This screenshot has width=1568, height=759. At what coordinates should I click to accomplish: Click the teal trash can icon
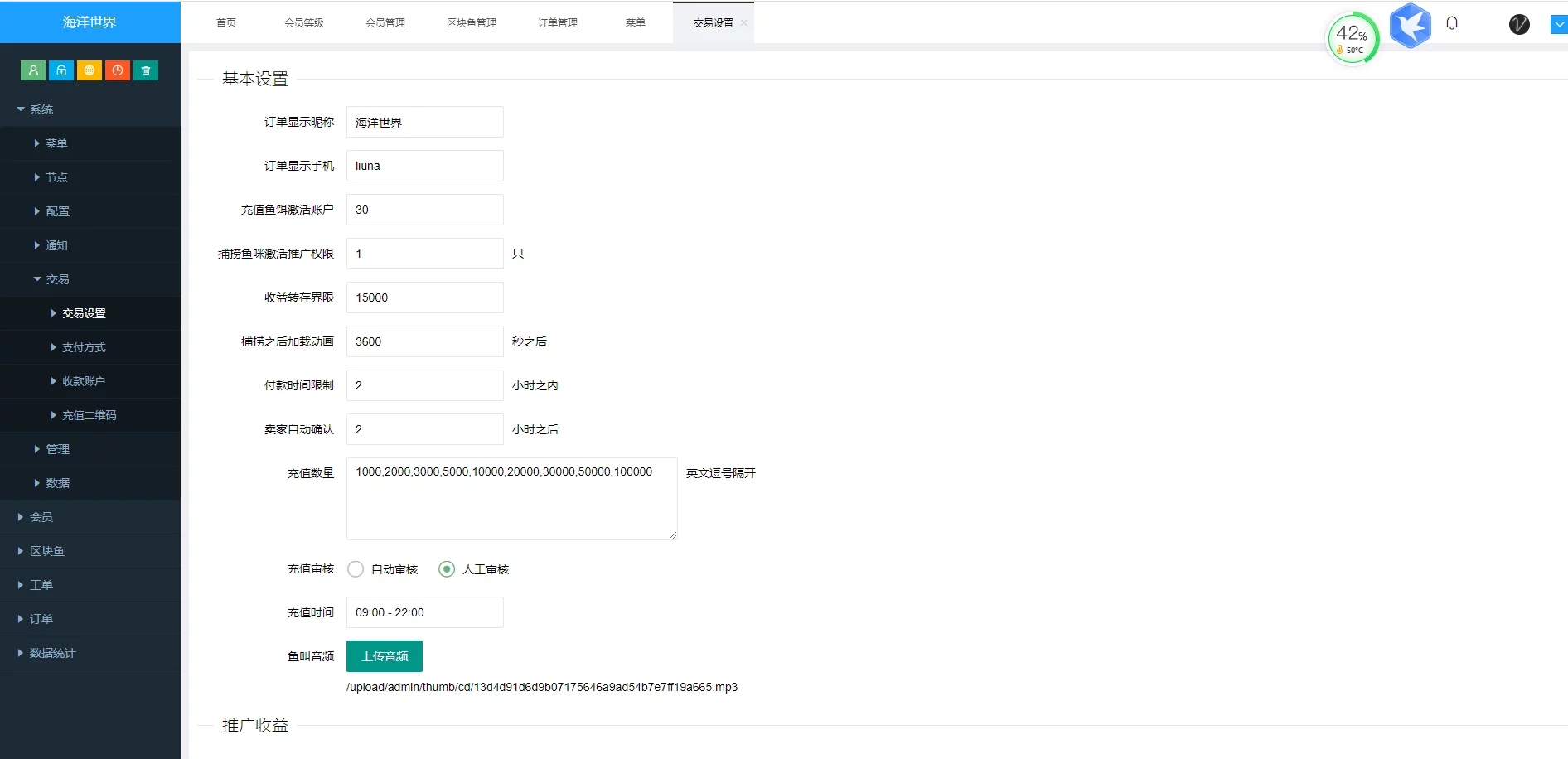[146, 70]
